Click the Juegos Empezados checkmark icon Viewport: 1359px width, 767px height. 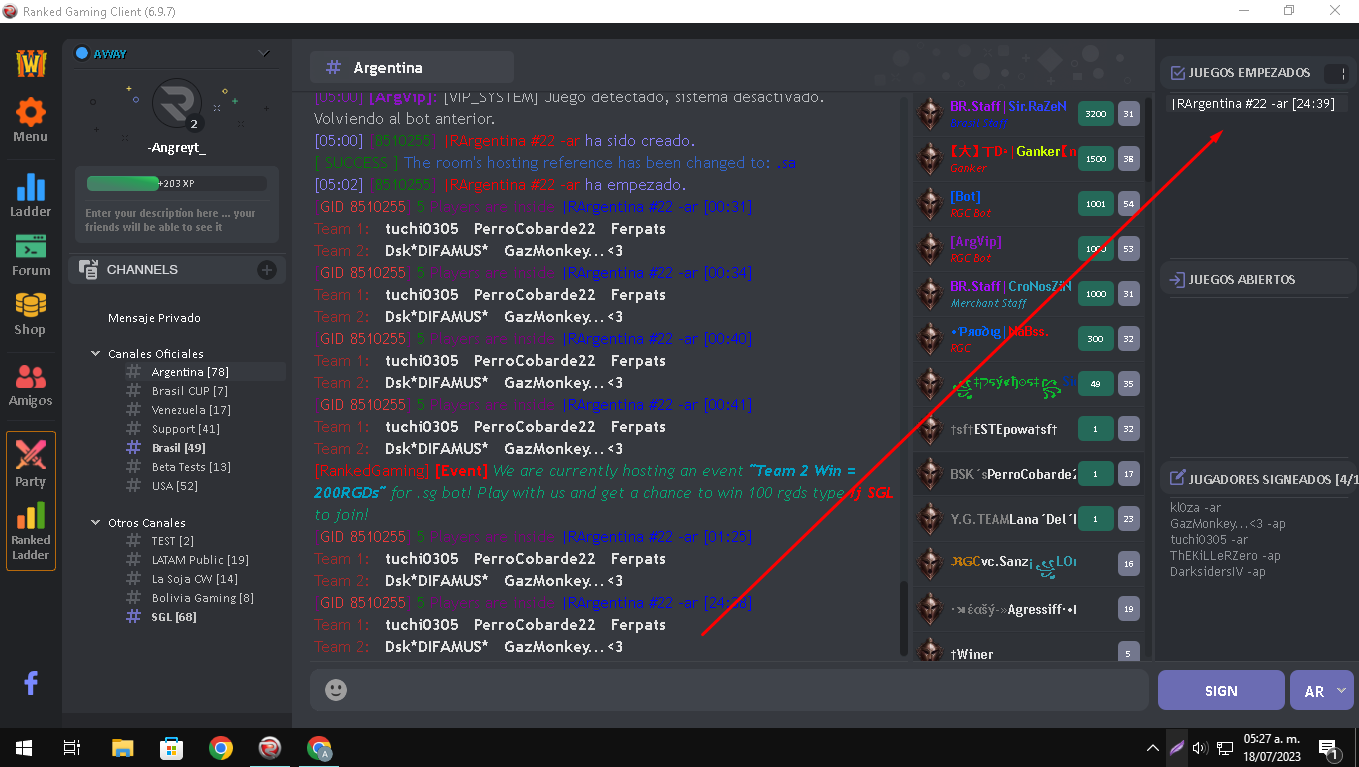[1177, 73]
